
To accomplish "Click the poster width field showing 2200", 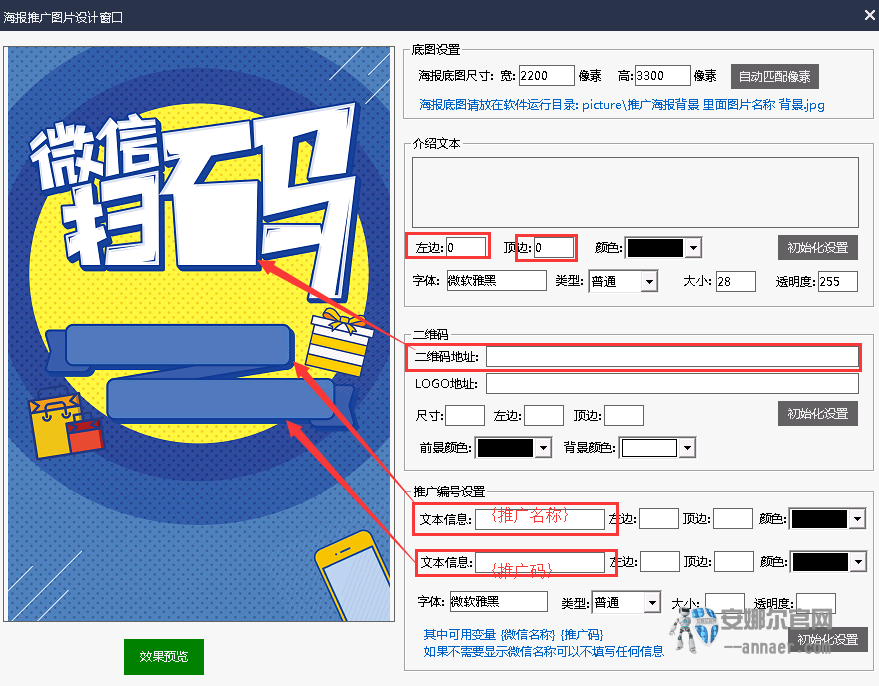I will pos(547,76).
